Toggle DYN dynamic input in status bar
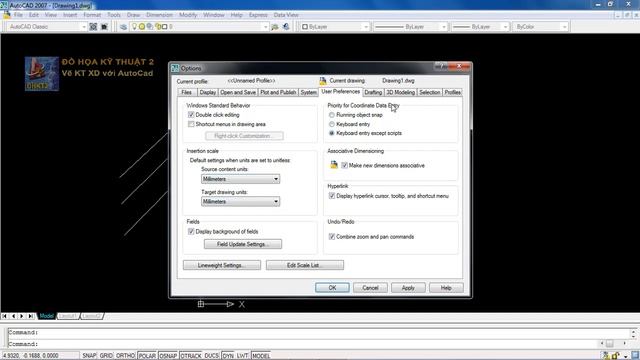Screen dimensions: 640x360 (228, 356)
